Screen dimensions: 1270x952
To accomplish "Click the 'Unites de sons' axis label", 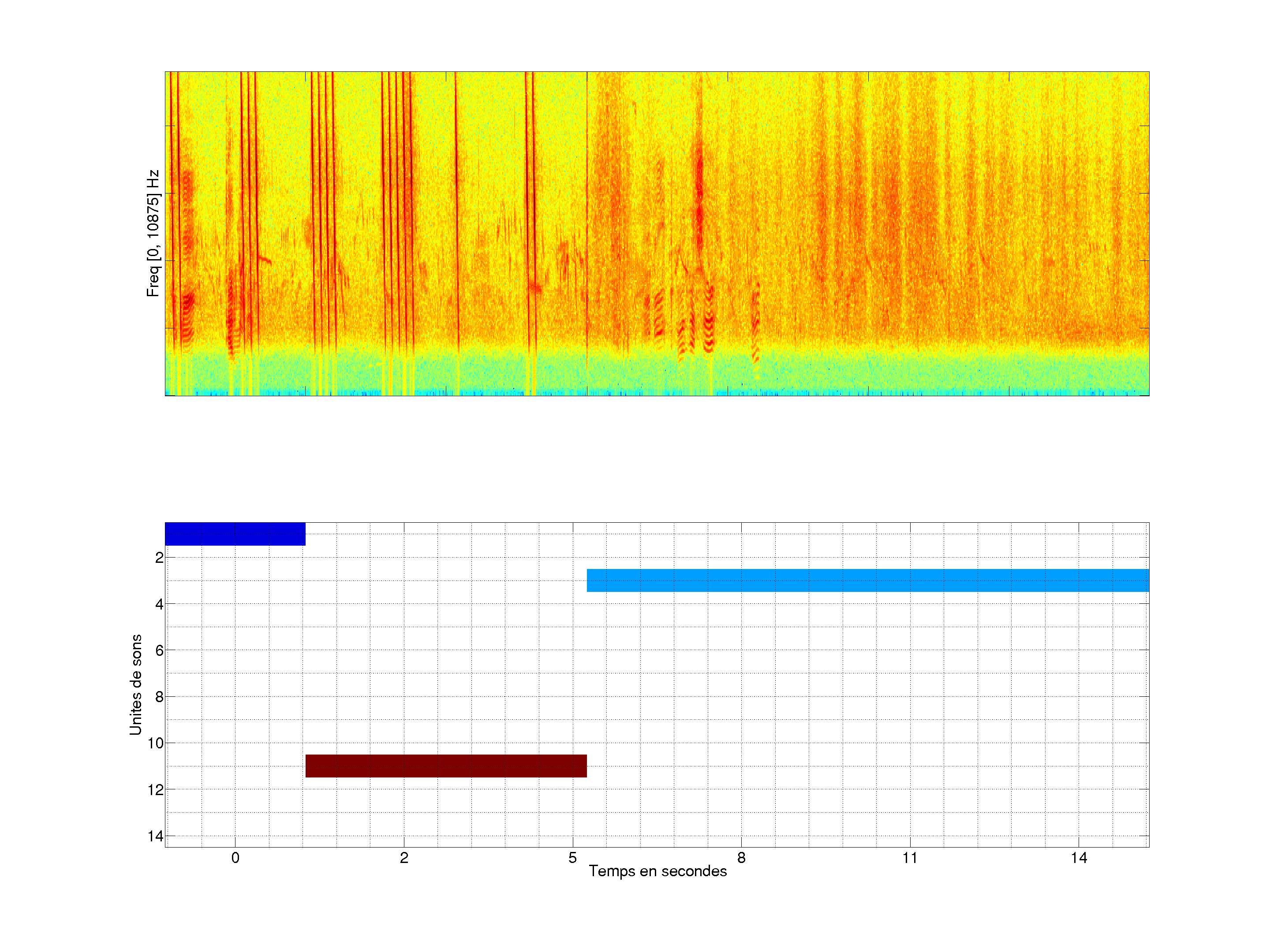I will [x=135, y=684].
